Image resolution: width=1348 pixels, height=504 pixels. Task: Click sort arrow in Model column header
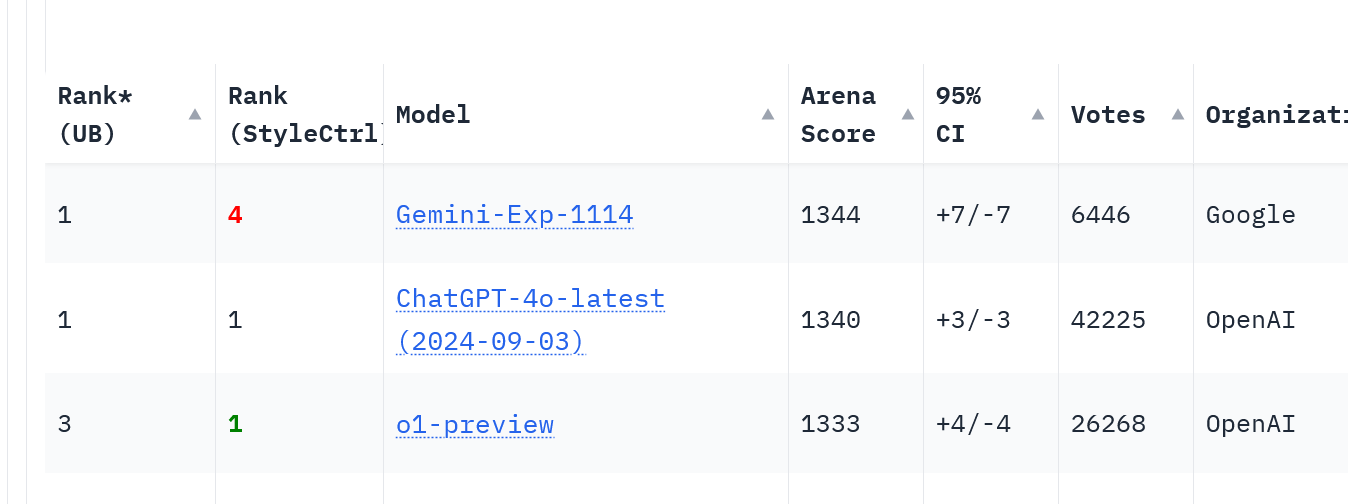pos(768,115)
